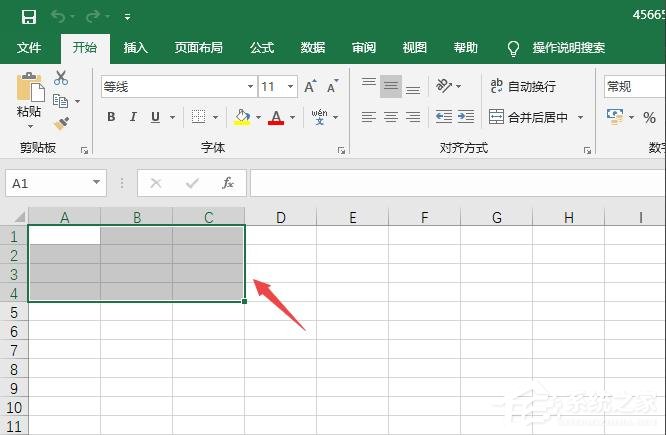Viewport: 666px width, 435px height.
Task: Switch to the 插入 tab
Action: pyautogui.click(x=135, y=48)
